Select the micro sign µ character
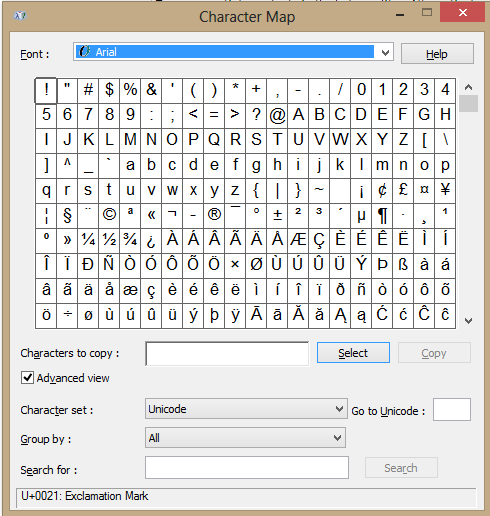This screenshot has height=516, width=490. click(361, 215)
